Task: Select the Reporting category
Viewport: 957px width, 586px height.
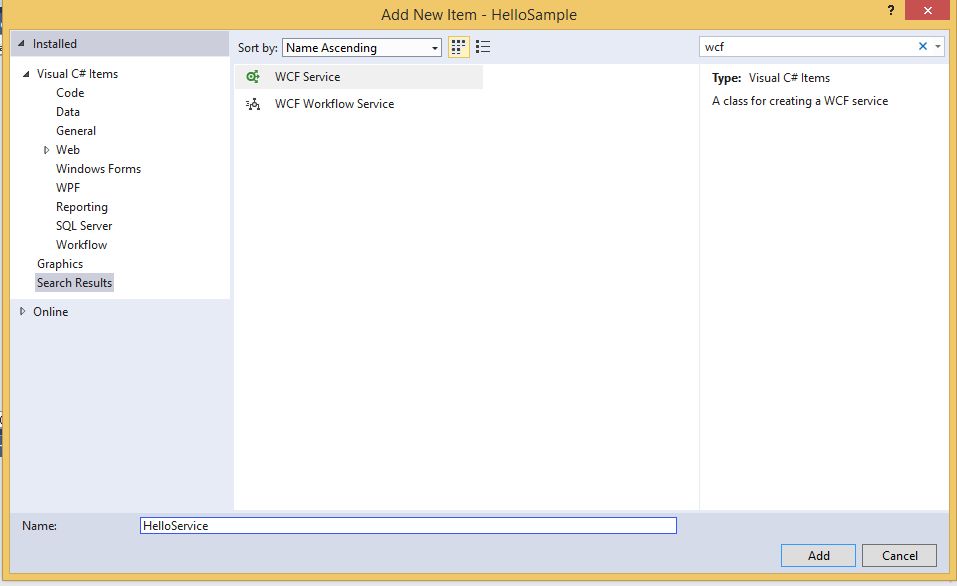Action: click(82, 207)
